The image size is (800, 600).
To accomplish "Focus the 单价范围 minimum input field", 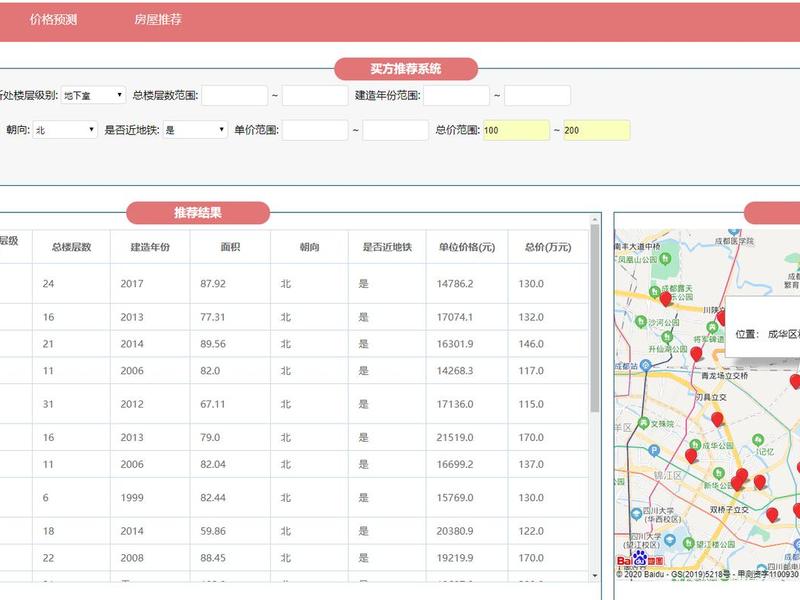I will click(x=315, y=130).
